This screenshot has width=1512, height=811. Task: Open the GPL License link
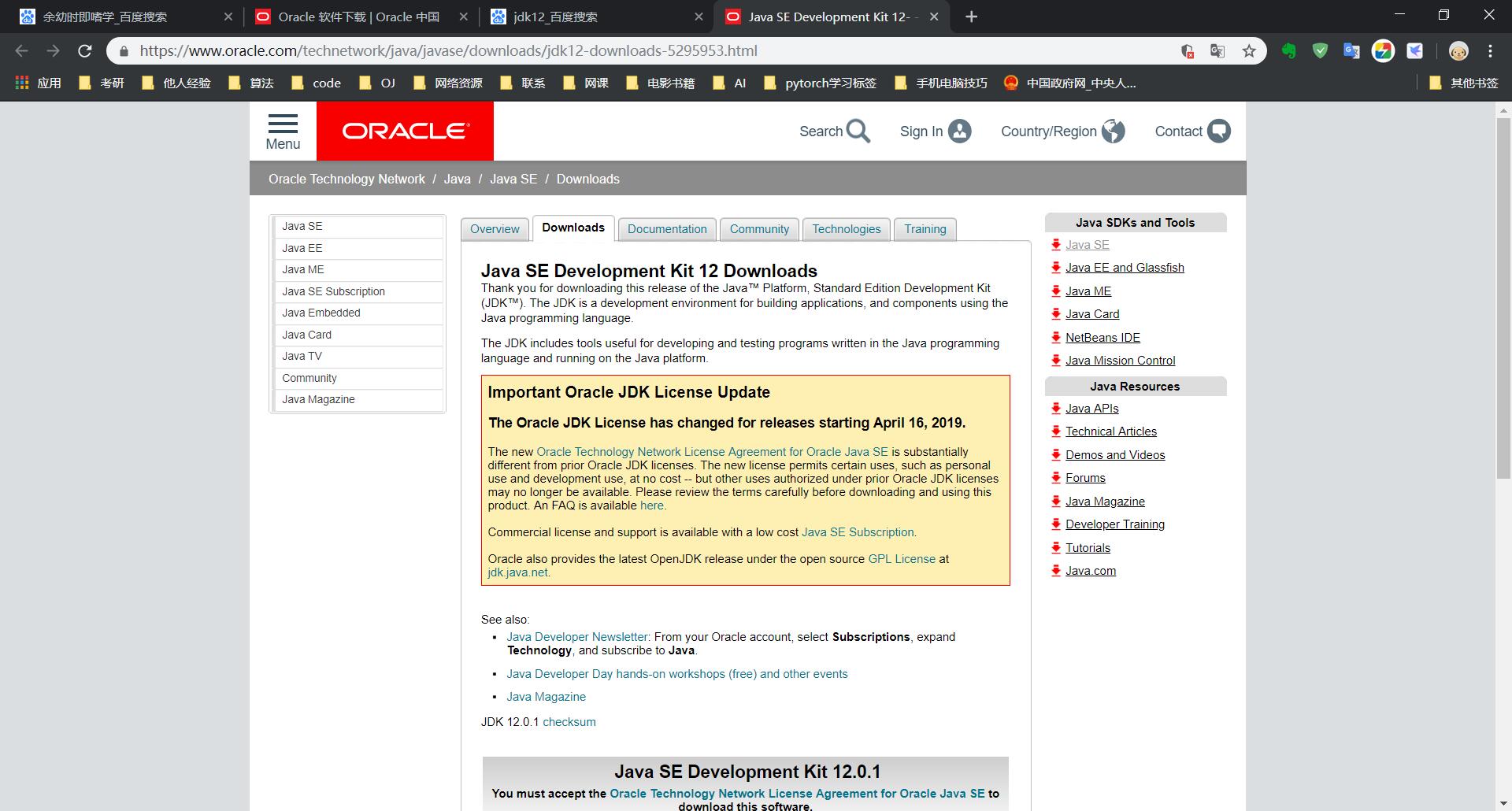tap(902, 559)
